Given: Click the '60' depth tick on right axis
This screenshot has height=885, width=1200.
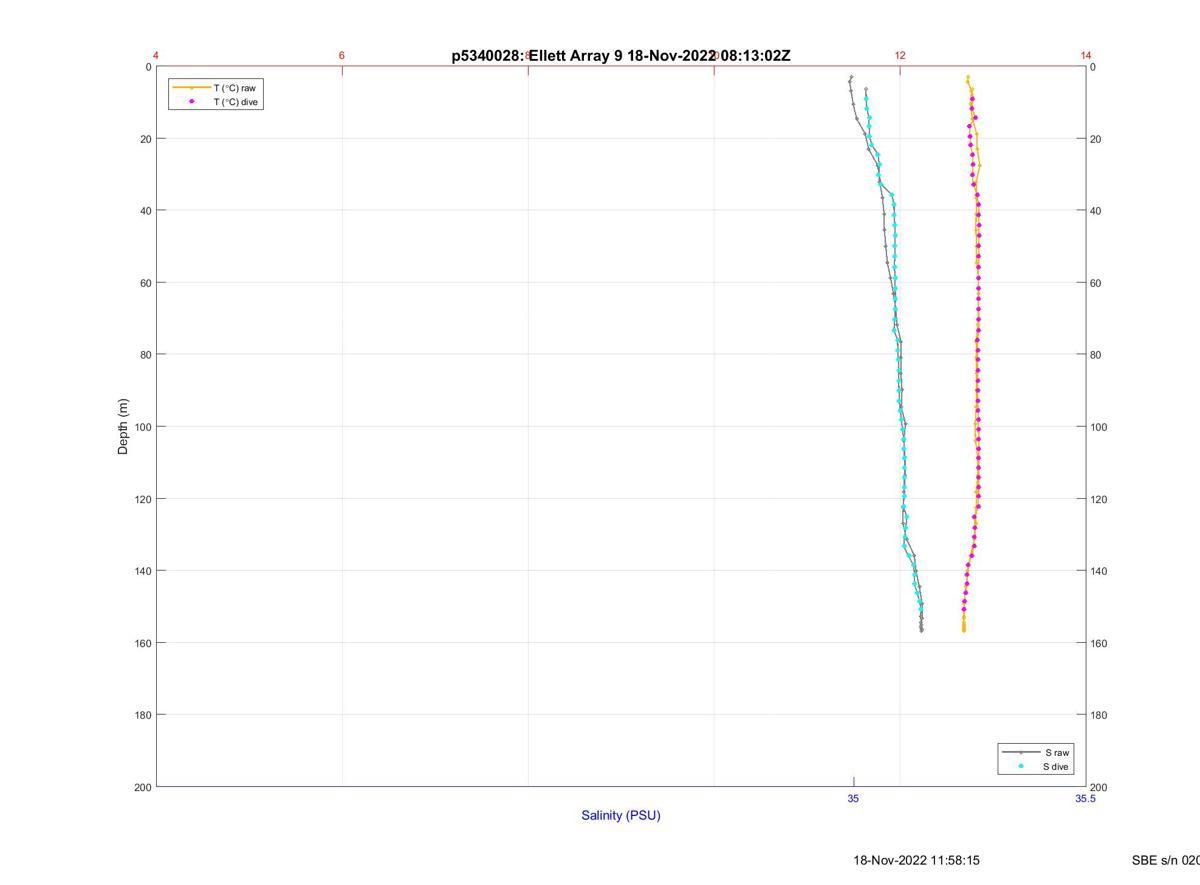Looking at the screenshot, I should point(1096,283).
